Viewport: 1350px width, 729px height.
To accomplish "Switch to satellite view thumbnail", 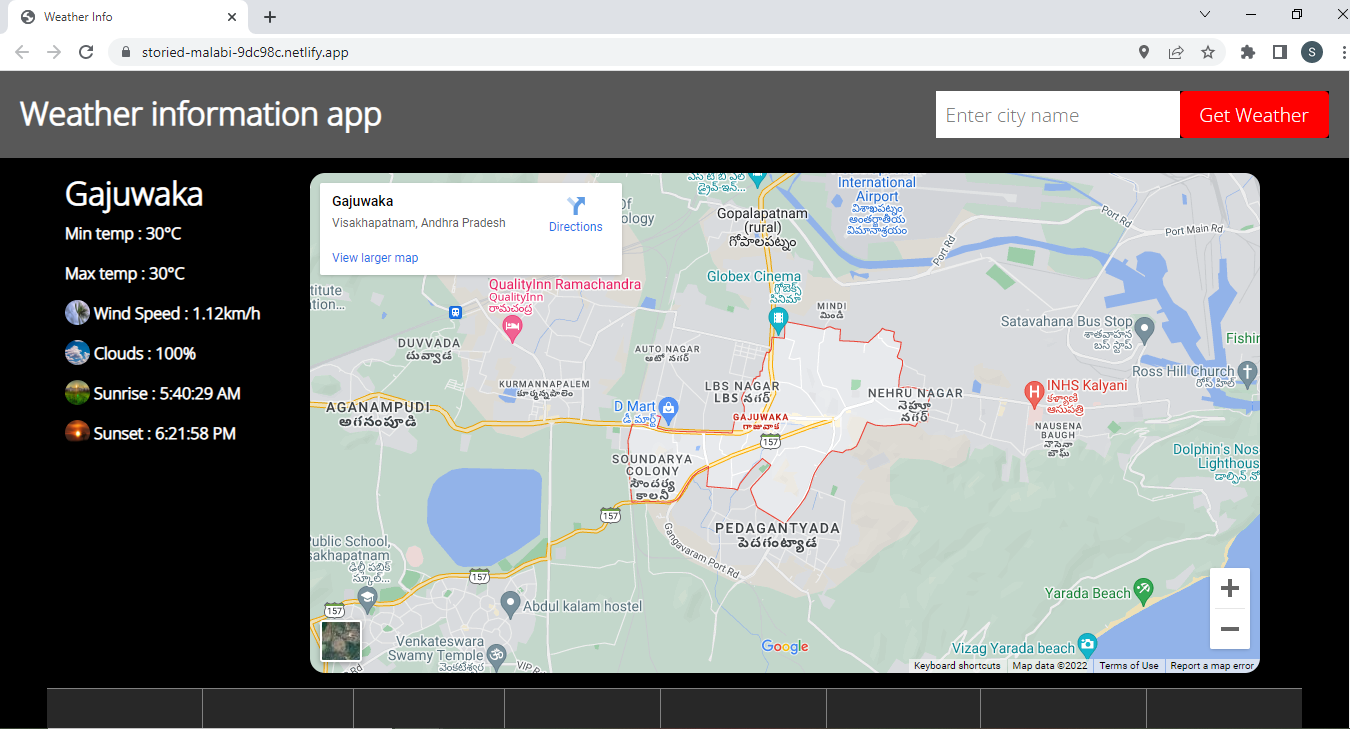I will (x=341, y=641).
